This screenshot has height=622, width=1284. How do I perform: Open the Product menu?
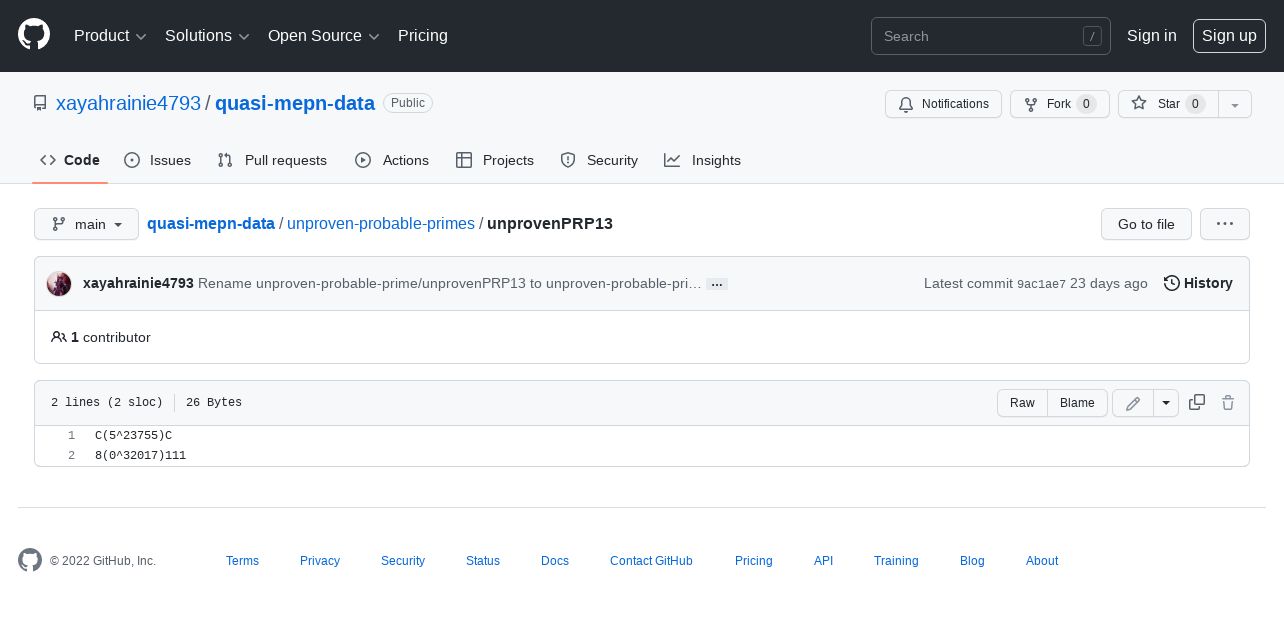click(x=110, y=36)
